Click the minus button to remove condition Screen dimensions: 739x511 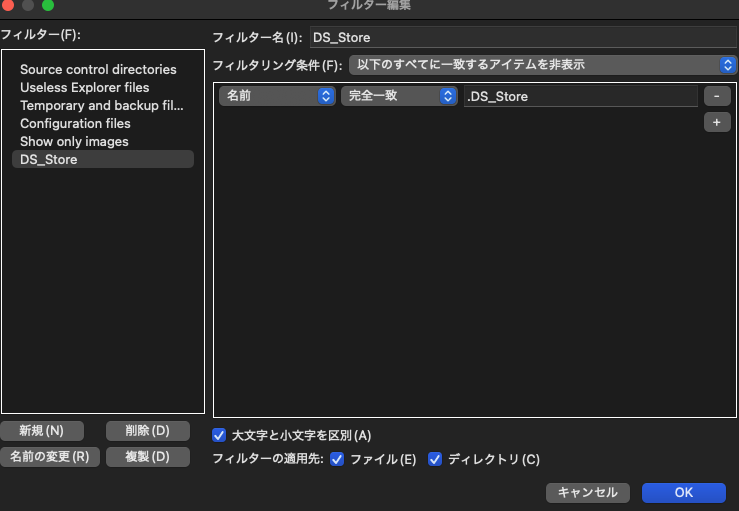pos(717,97)
